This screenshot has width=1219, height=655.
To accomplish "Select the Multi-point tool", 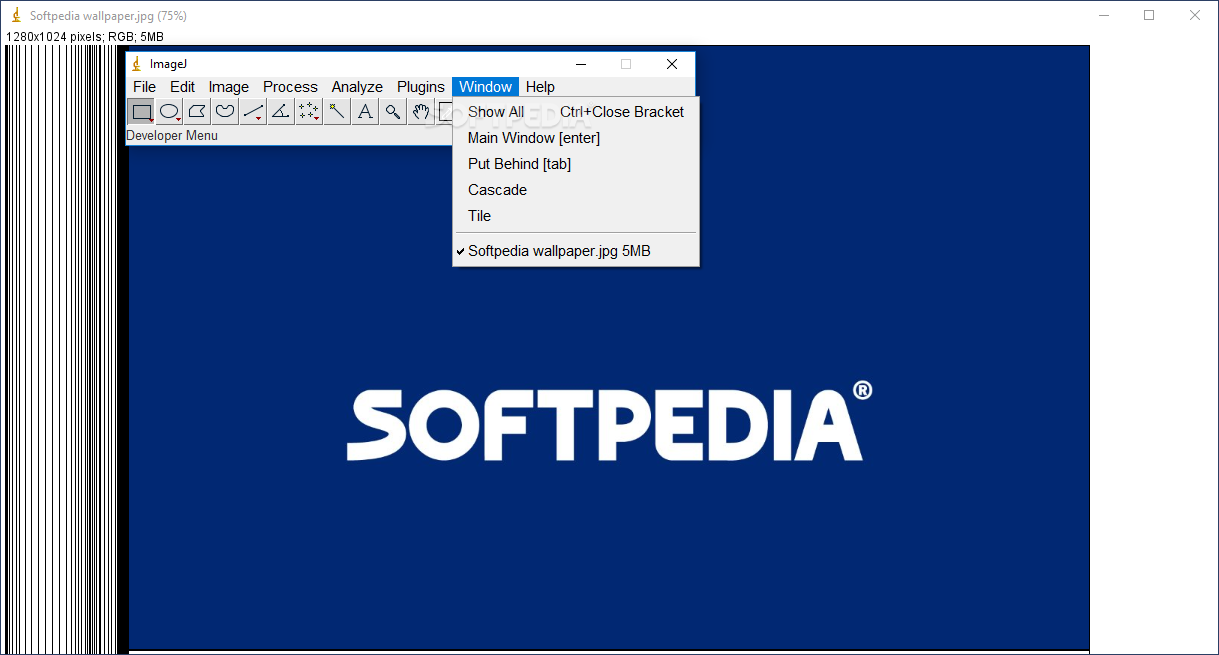I will (x=310, y=112).
